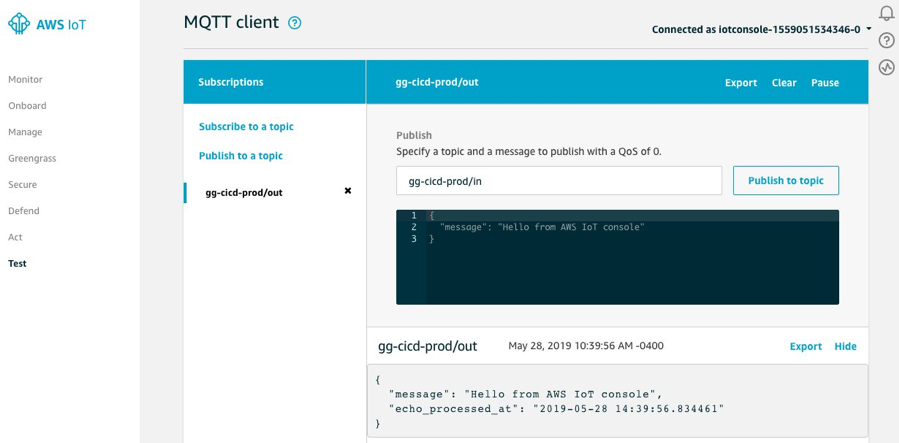Open the activity pulse icon on right edge
Viewport: 899px width, 443px height.
point(886,67)
